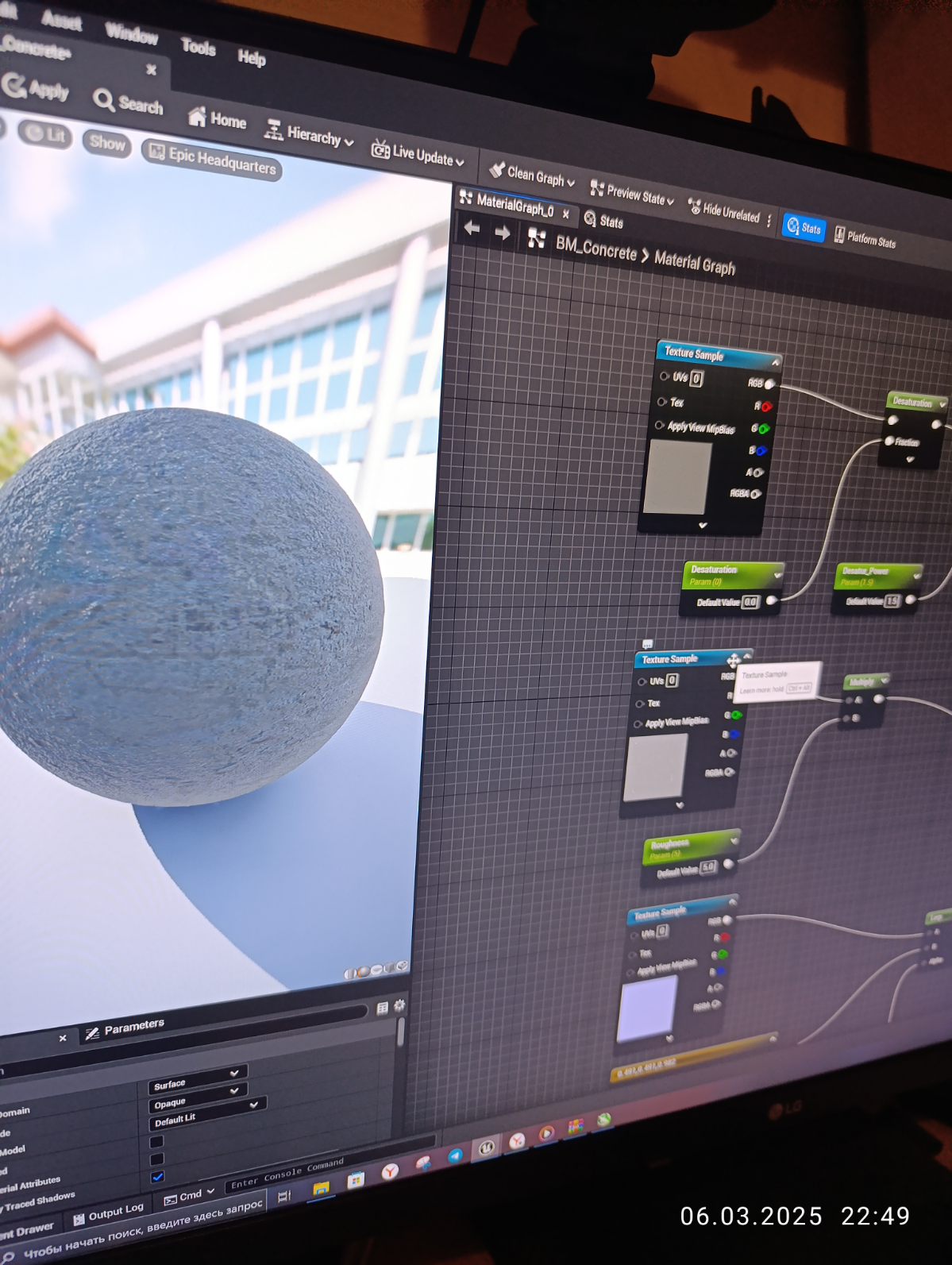Click Default Value field of Roughness param
This screenshot has height=1265, width=952.
click(x=708, y=866)
